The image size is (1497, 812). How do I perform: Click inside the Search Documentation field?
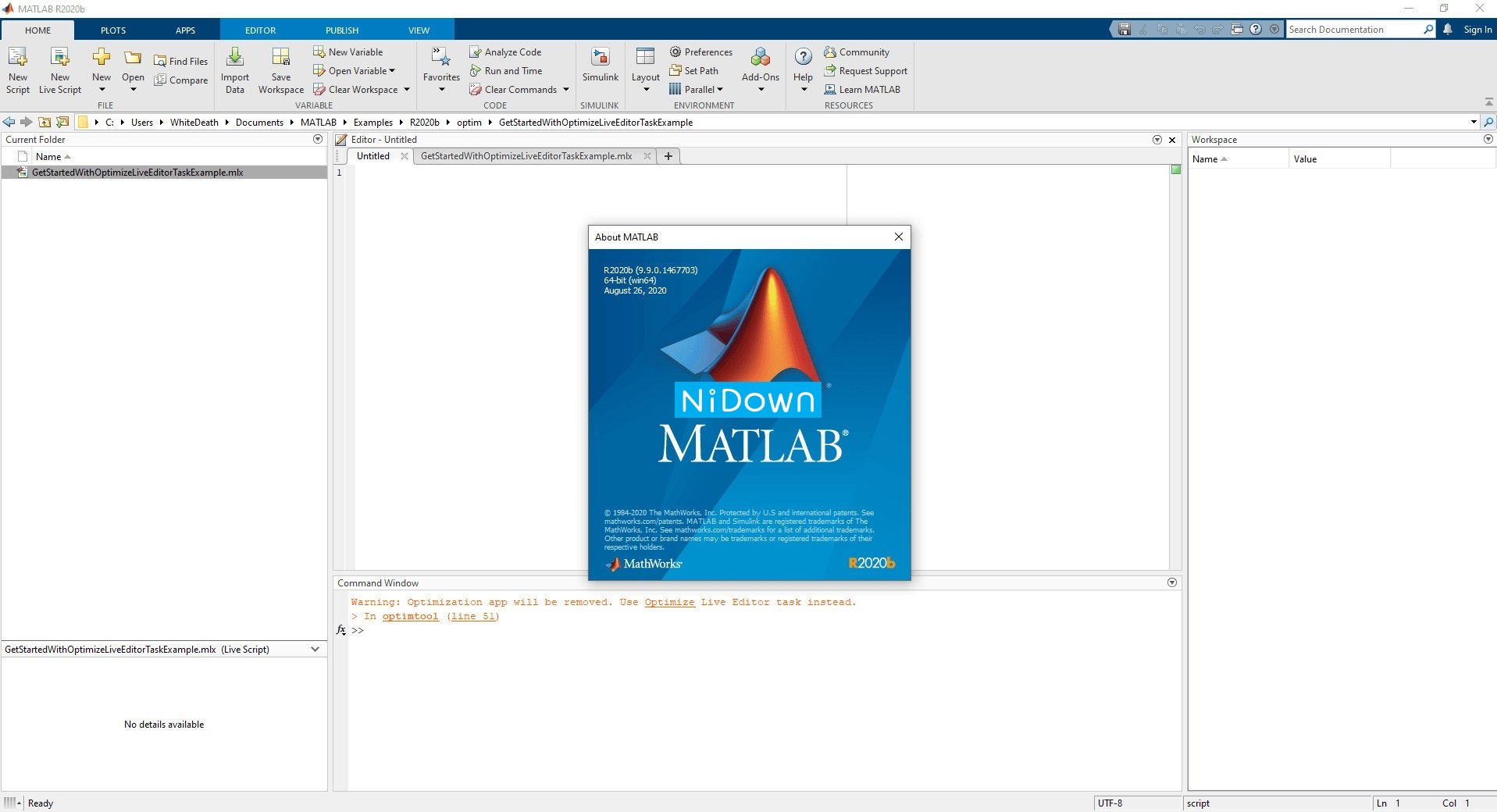[1359, 29]
